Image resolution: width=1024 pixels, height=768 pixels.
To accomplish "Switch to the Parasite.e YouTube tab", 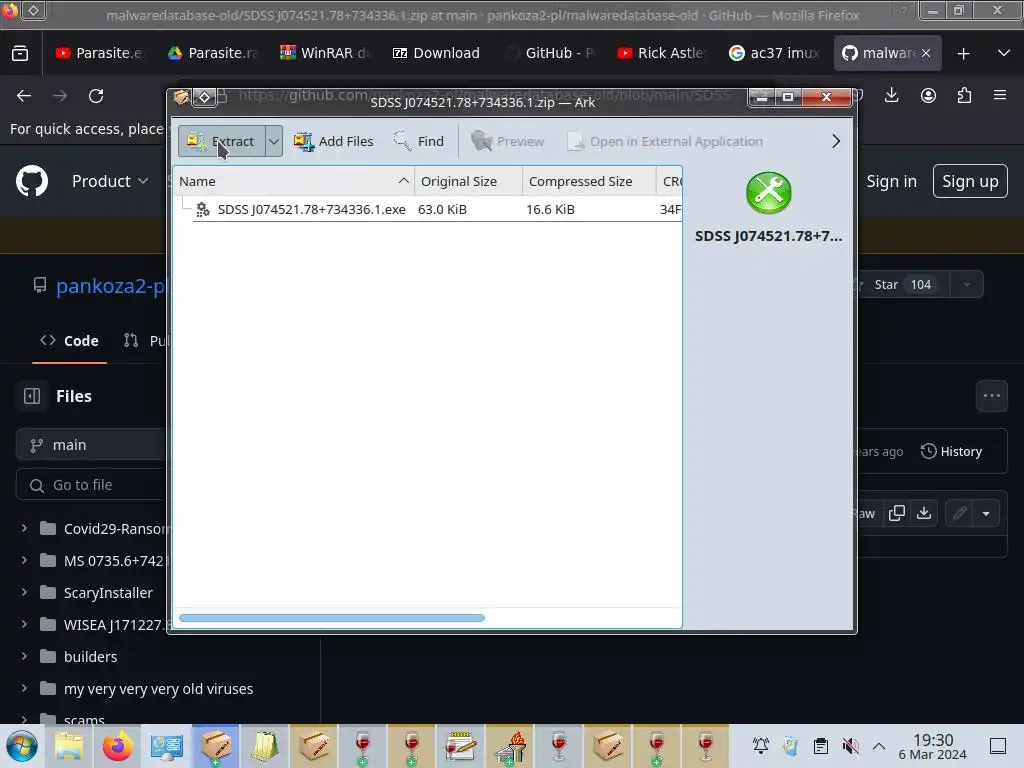I will [x=99, y=53].
